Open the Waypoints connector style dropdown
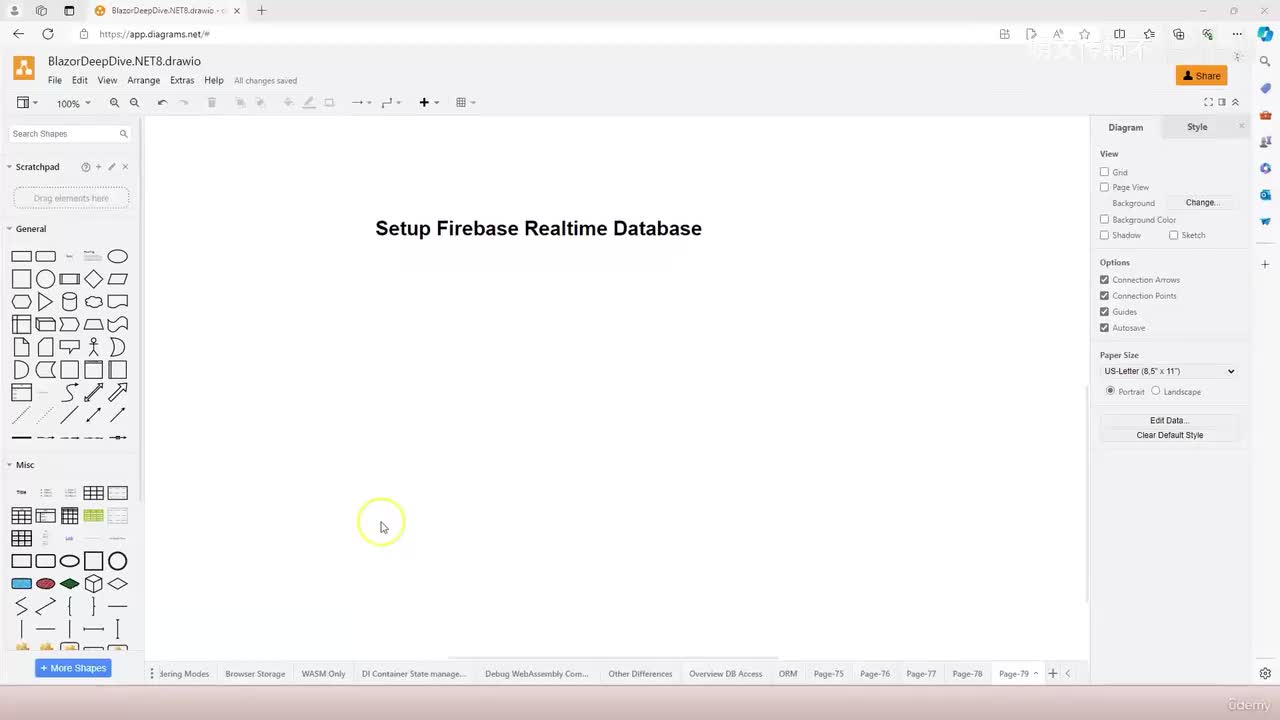Image resolution: width=1280 pixels, height=720 pixels. tap(391, 103)
